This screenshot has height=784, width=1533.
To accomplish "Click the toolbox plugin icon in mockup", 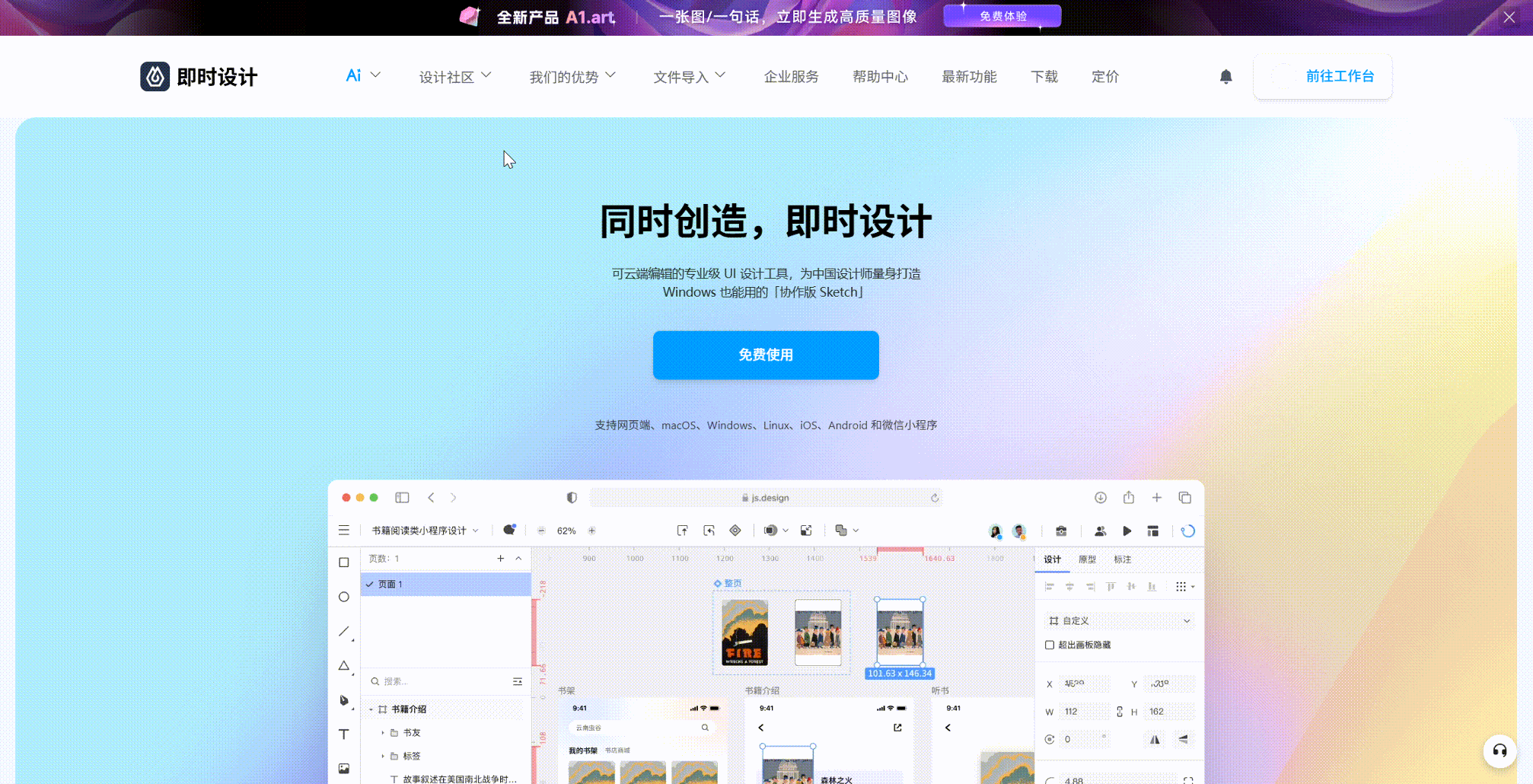I will click(x=1061, y=531).
